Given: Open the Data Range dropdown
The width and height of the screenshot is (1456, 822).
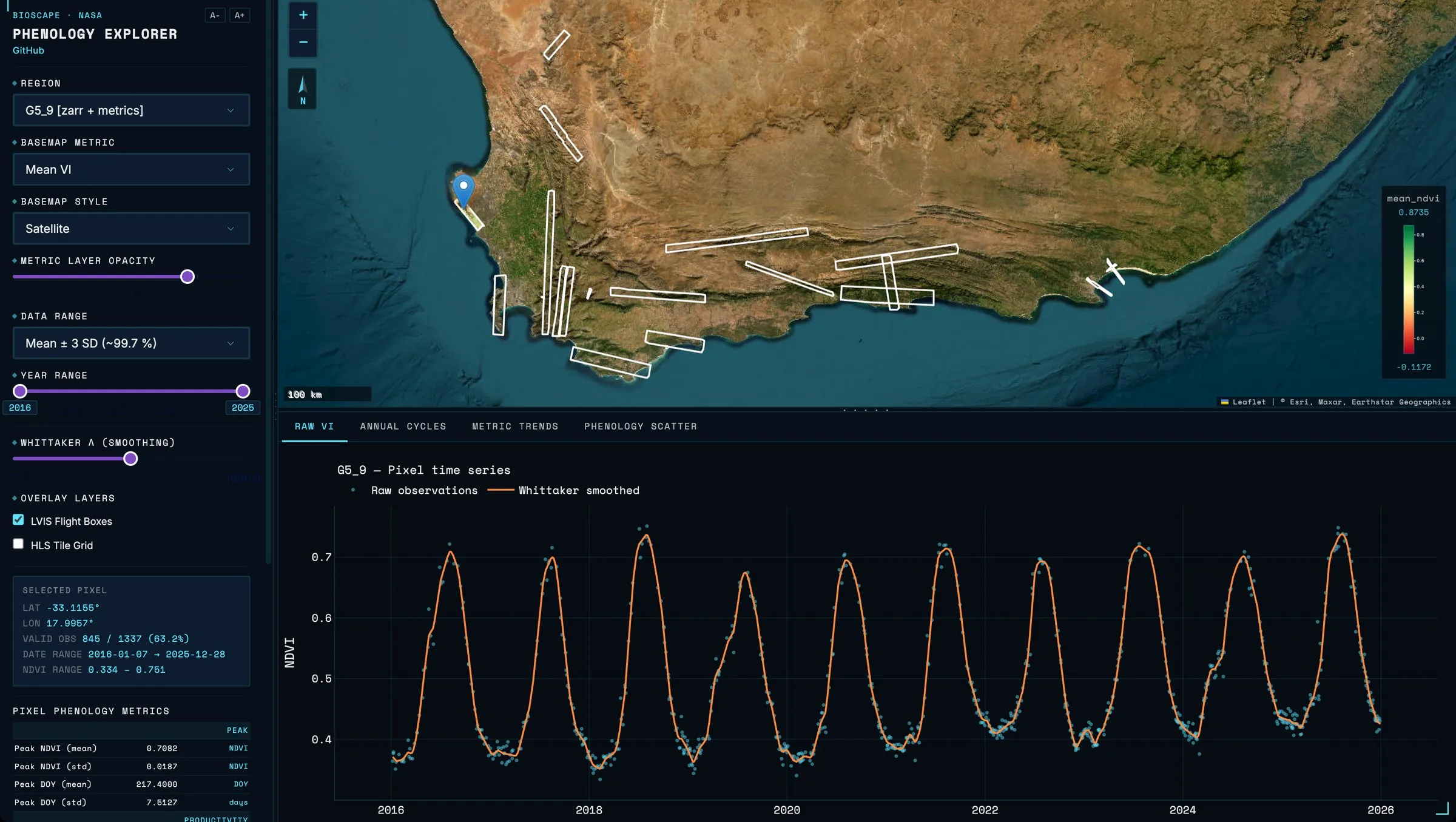Looking at the screenshot, I should point(131,343).
